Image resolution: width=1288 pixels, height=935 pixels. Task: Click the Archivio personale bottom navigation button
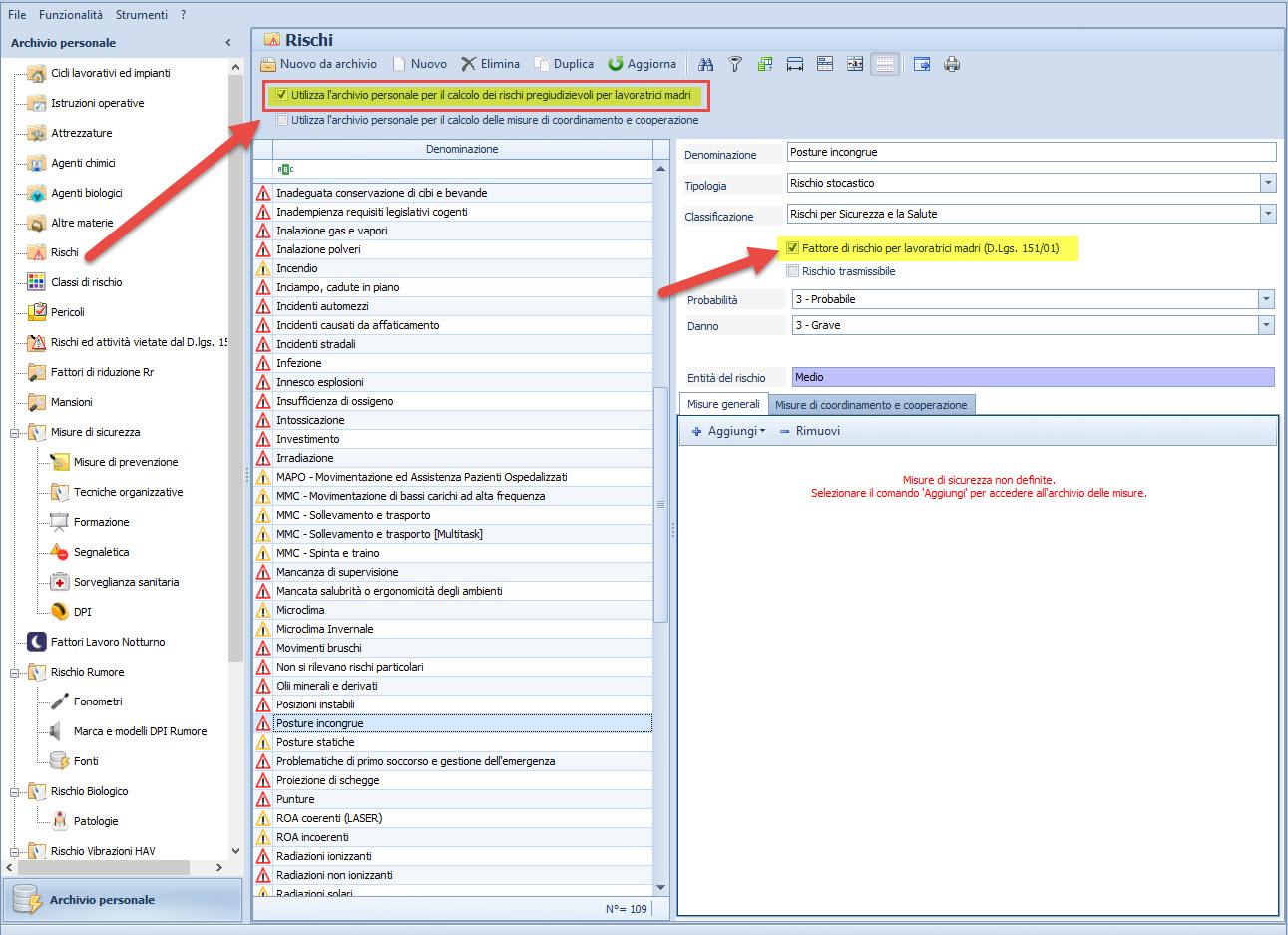point(123,900)
